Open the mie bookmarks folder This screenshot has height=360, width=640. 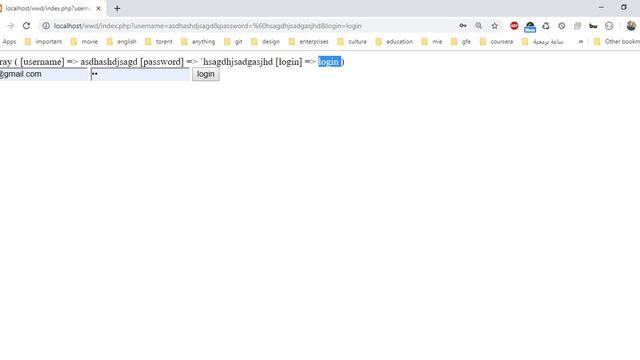(432, 42)
